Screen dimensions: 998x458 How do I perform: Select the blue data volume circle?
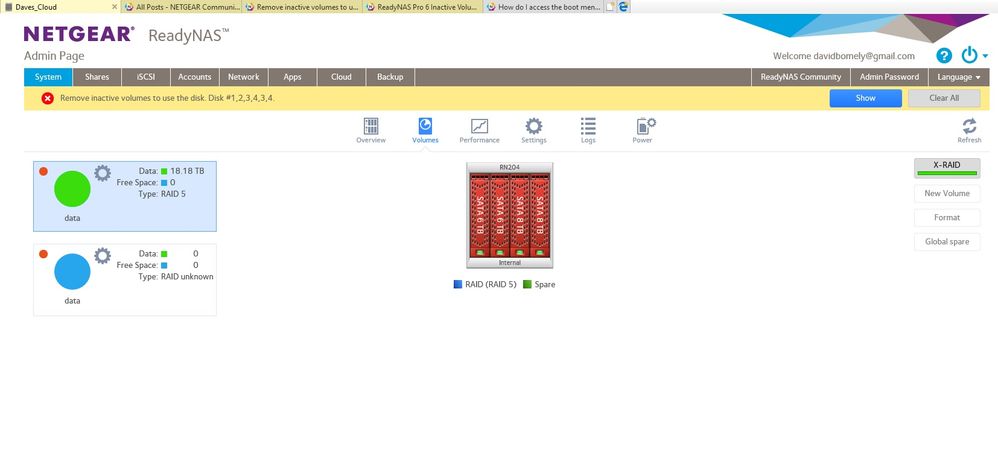72,272
